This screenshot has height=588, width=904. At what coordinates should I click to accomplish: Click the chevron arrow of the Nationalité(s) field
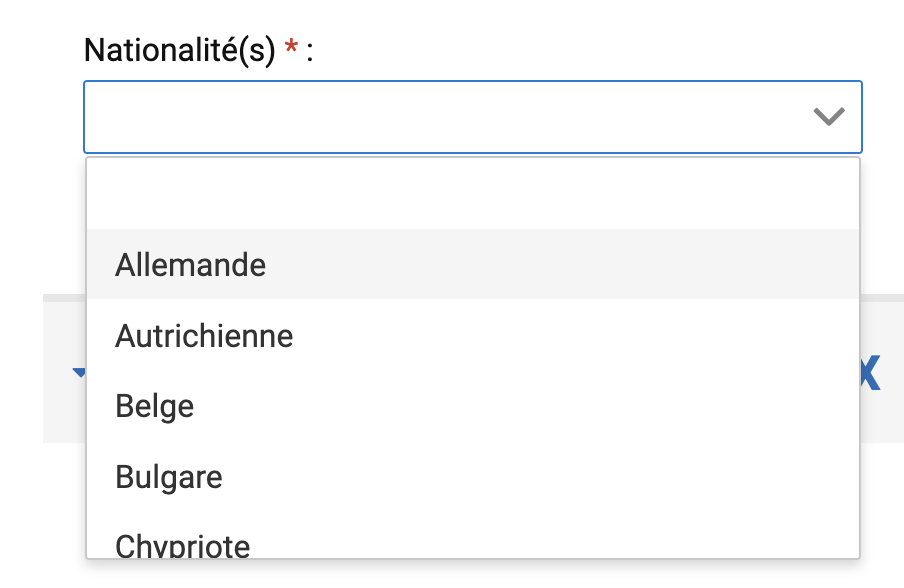(829, 117)
